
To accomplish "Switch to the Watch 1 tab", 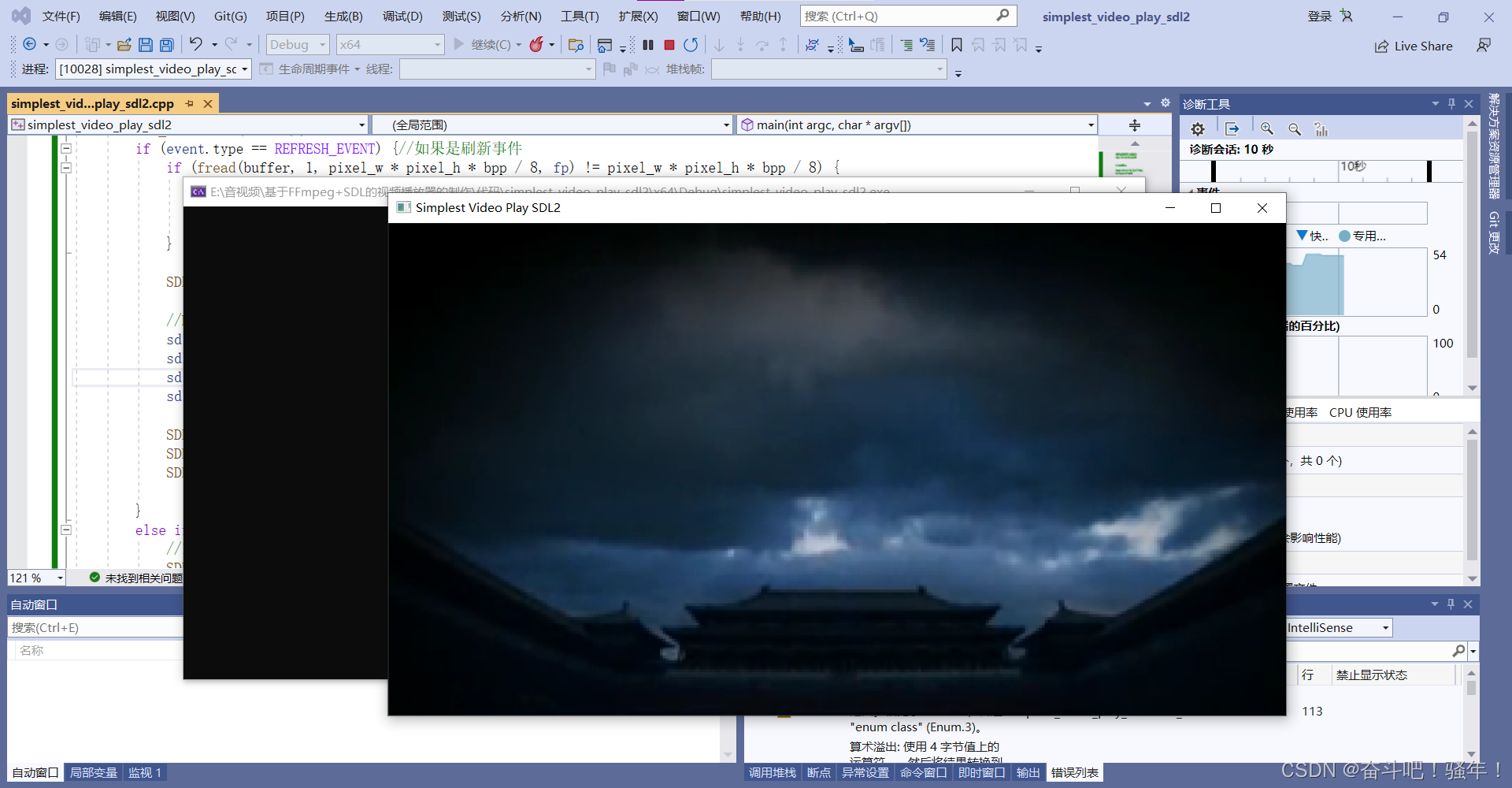I will pyautogui.click(x=145, y=773).
